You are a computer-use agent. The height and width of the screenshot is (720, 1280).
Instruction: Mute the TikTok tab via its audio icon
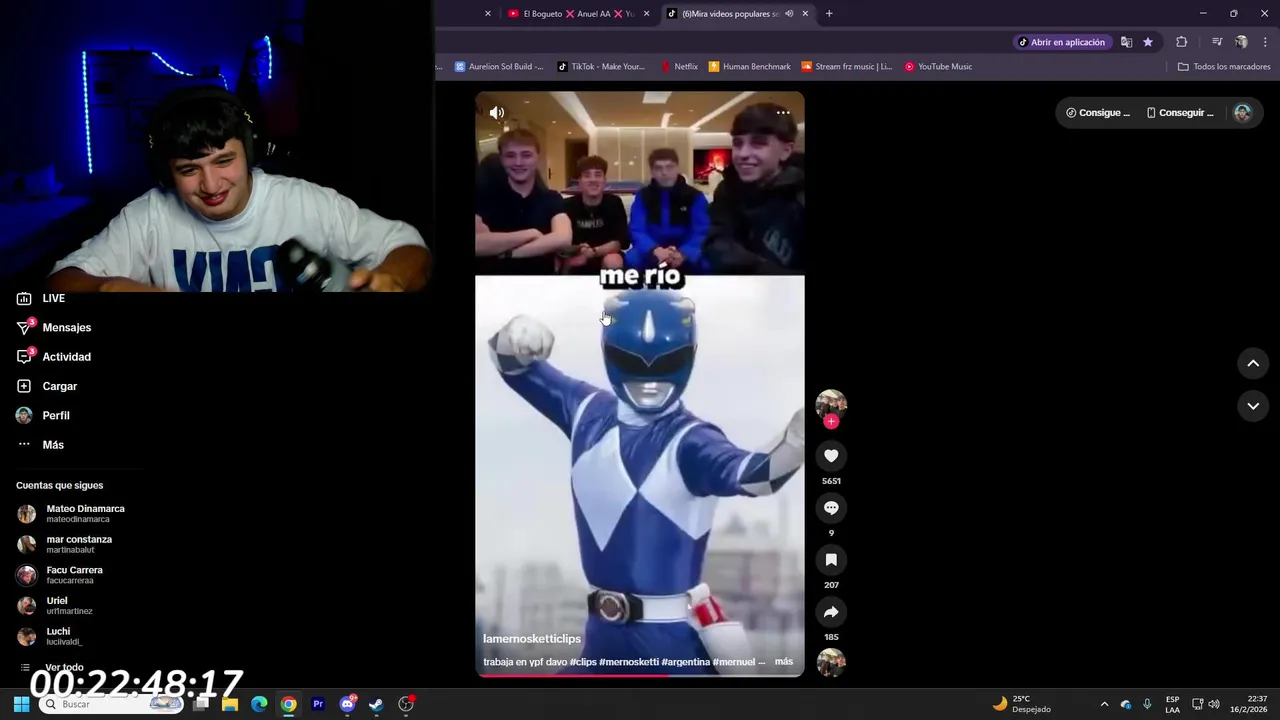coord(789,14)
